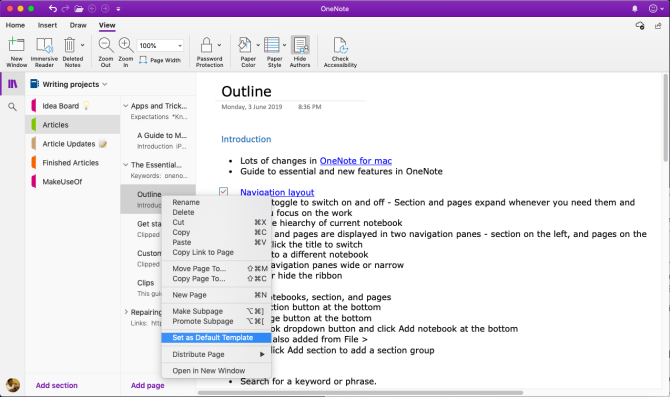Open notifications bell icon
The image size is (670, 397).
(635, 9)
